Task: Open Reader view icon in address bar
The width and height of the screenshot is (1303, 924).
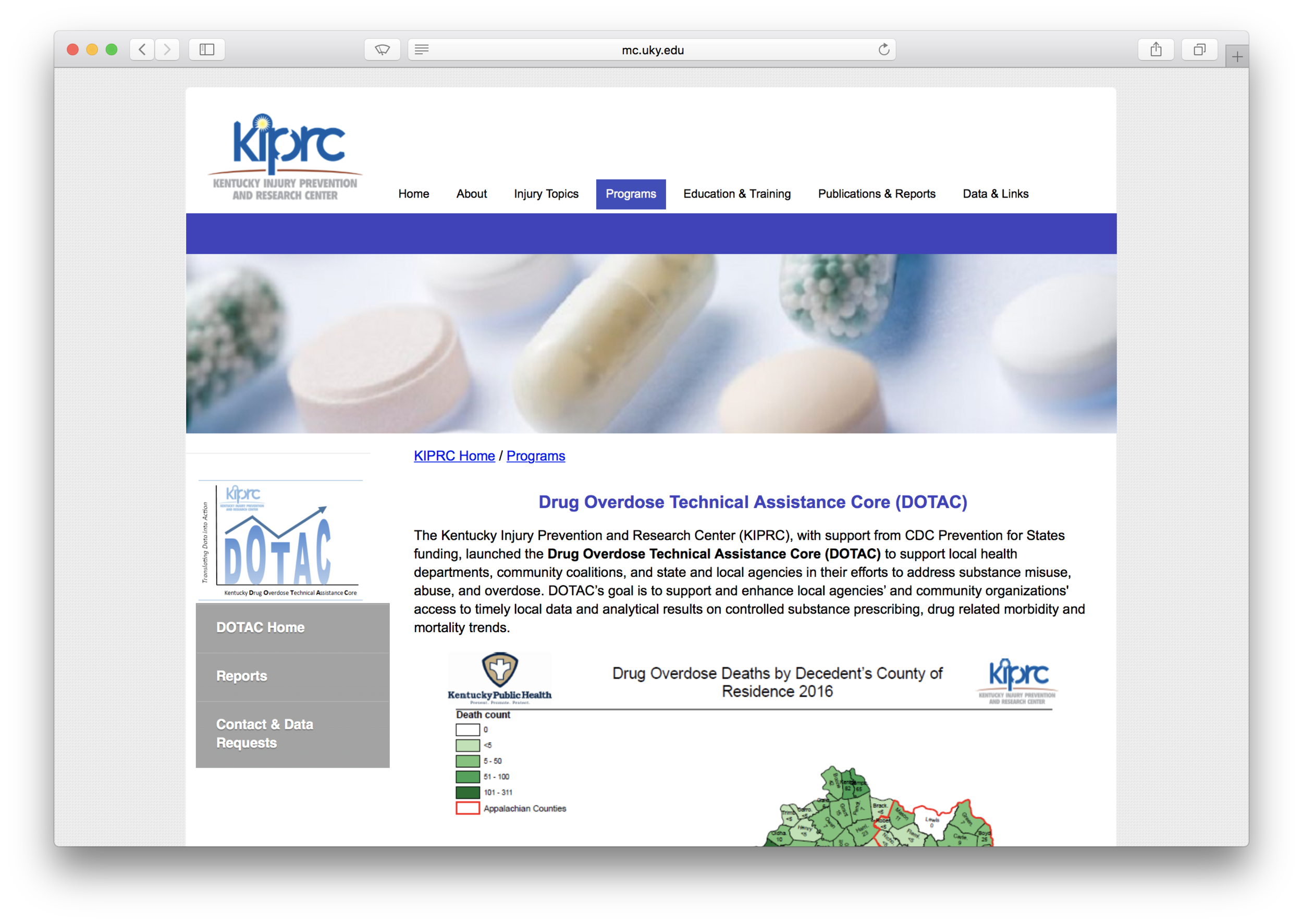Action: tap(422, 50)
